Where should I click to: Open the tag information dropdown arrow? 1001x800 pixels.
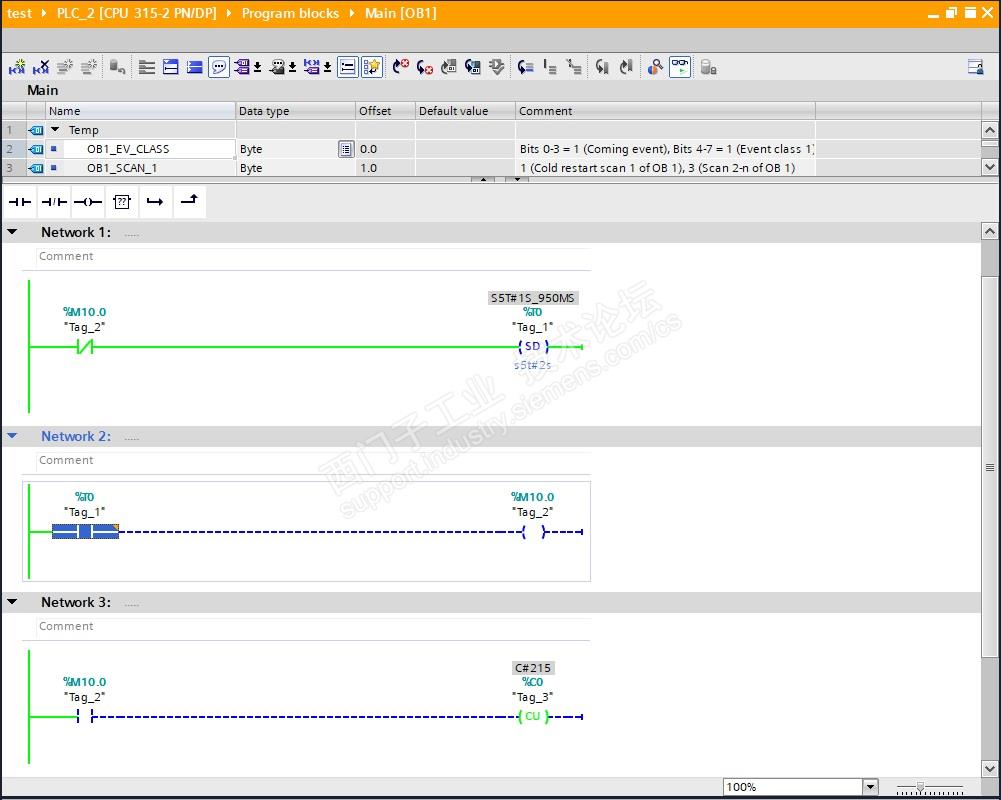(x=292, y=67)
